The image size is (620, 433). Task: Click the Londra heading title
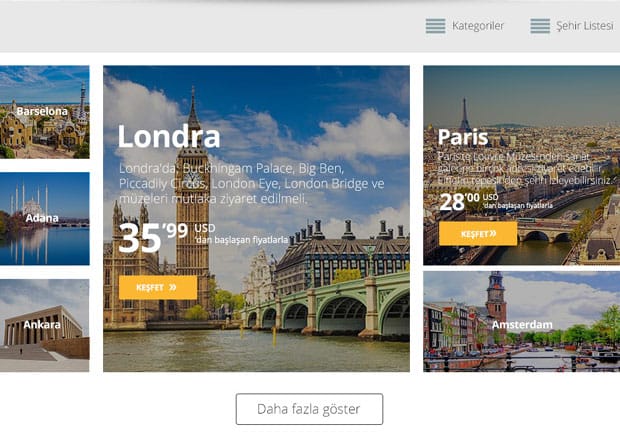169,137
